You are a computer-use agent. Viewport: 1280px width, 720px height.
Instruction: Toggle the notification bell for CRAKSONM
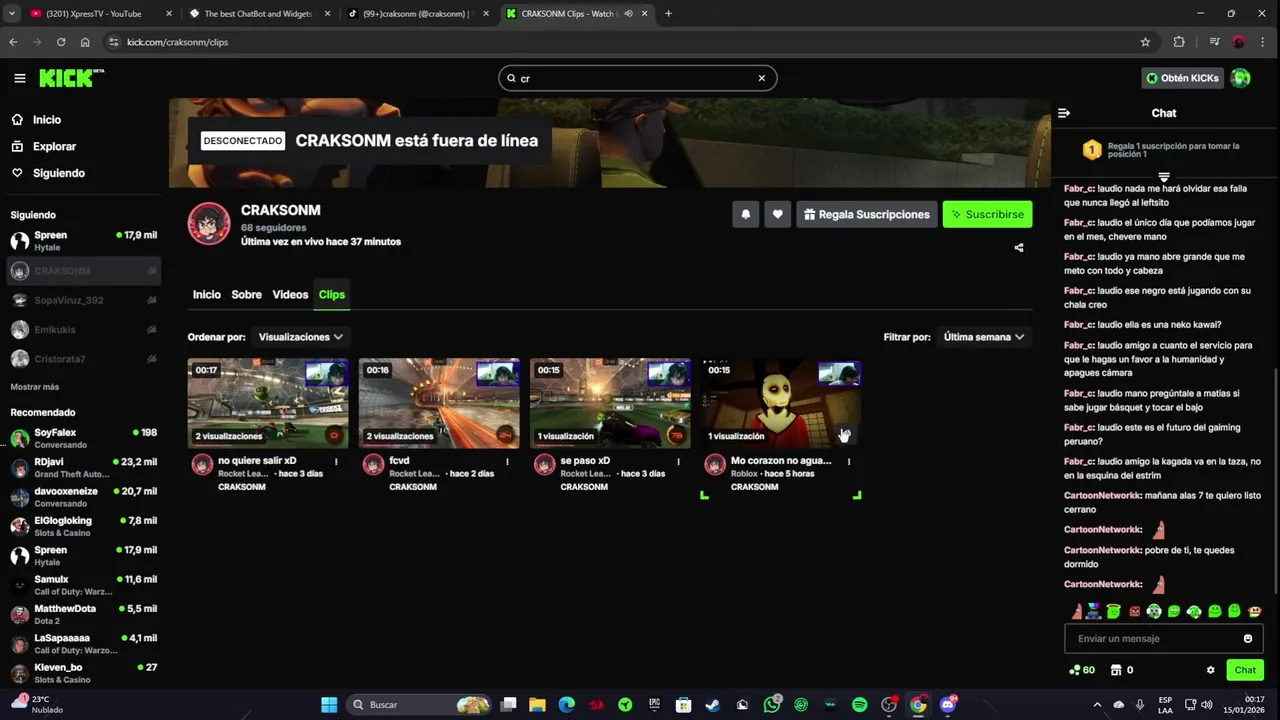coord(745,214)
